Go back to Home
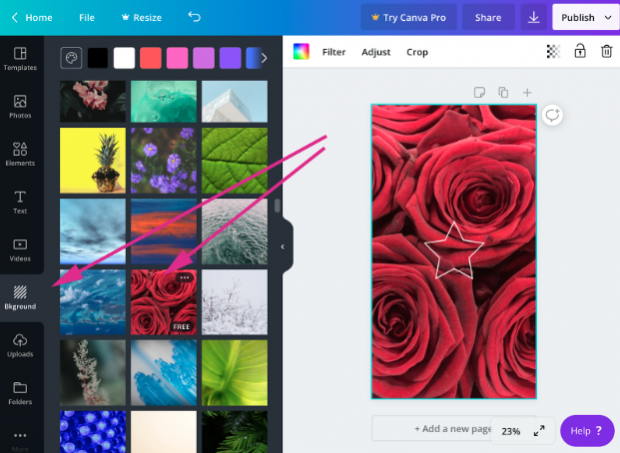This screenshot has height=453, width=620. pyautogui.click(x=32, y=17)
